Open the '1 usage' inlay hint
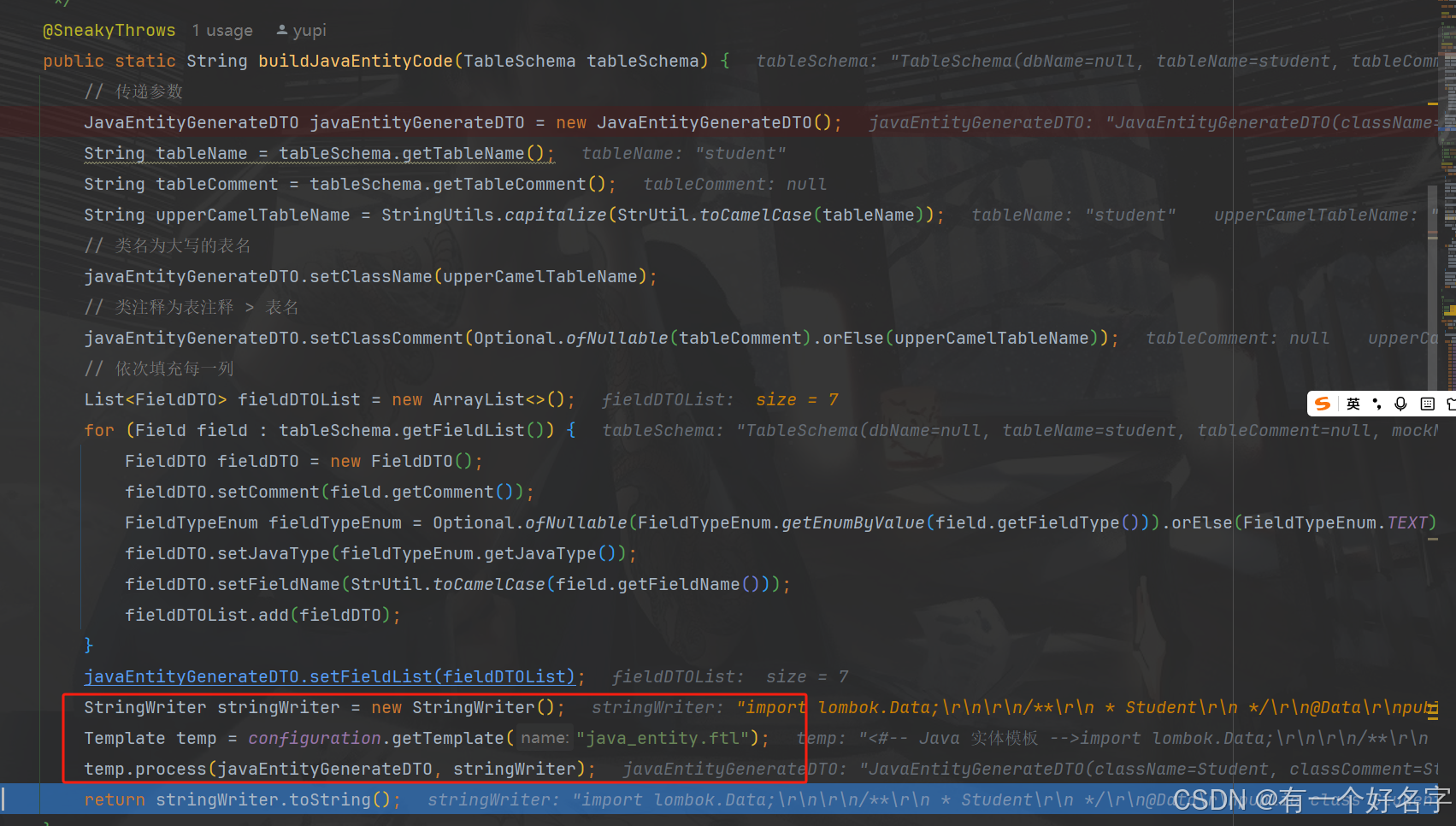 tap(222, 31)
